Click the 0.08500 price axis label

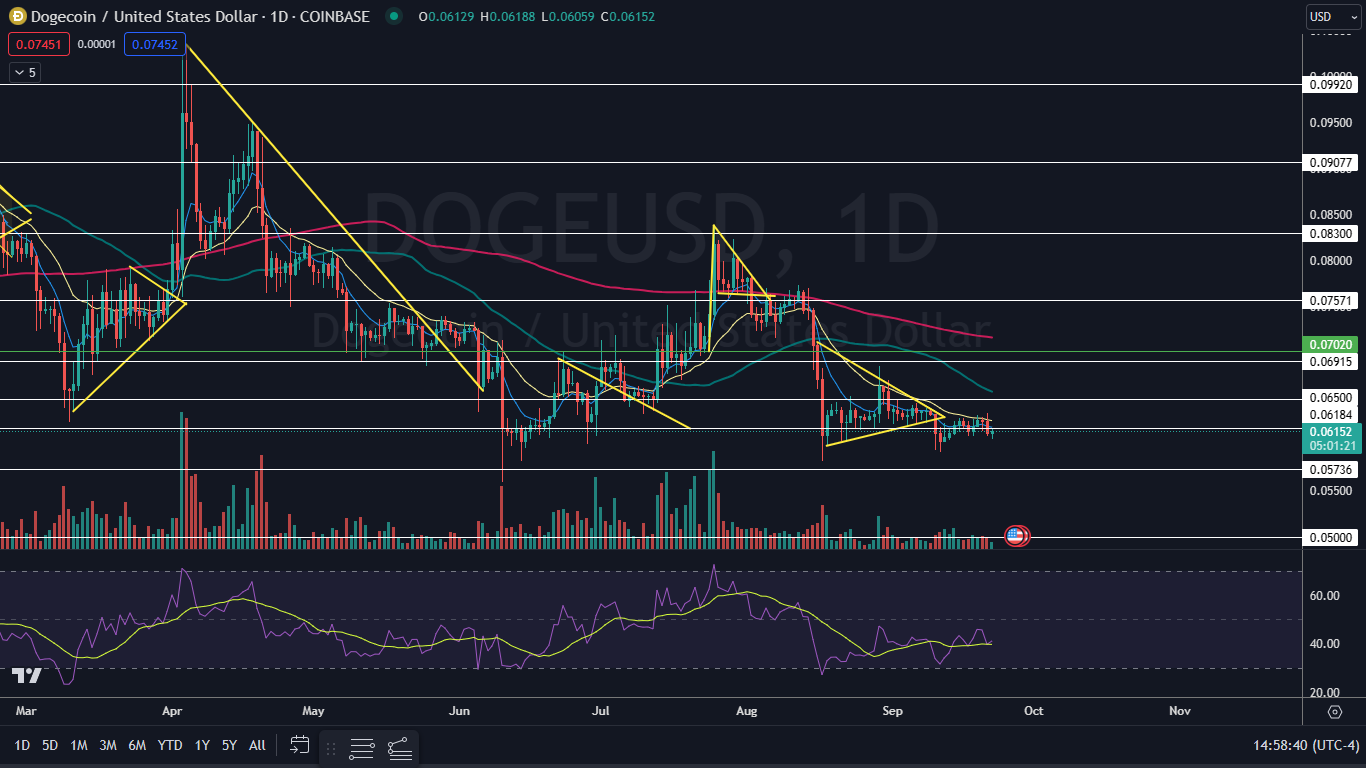[x=1332, y=214]
